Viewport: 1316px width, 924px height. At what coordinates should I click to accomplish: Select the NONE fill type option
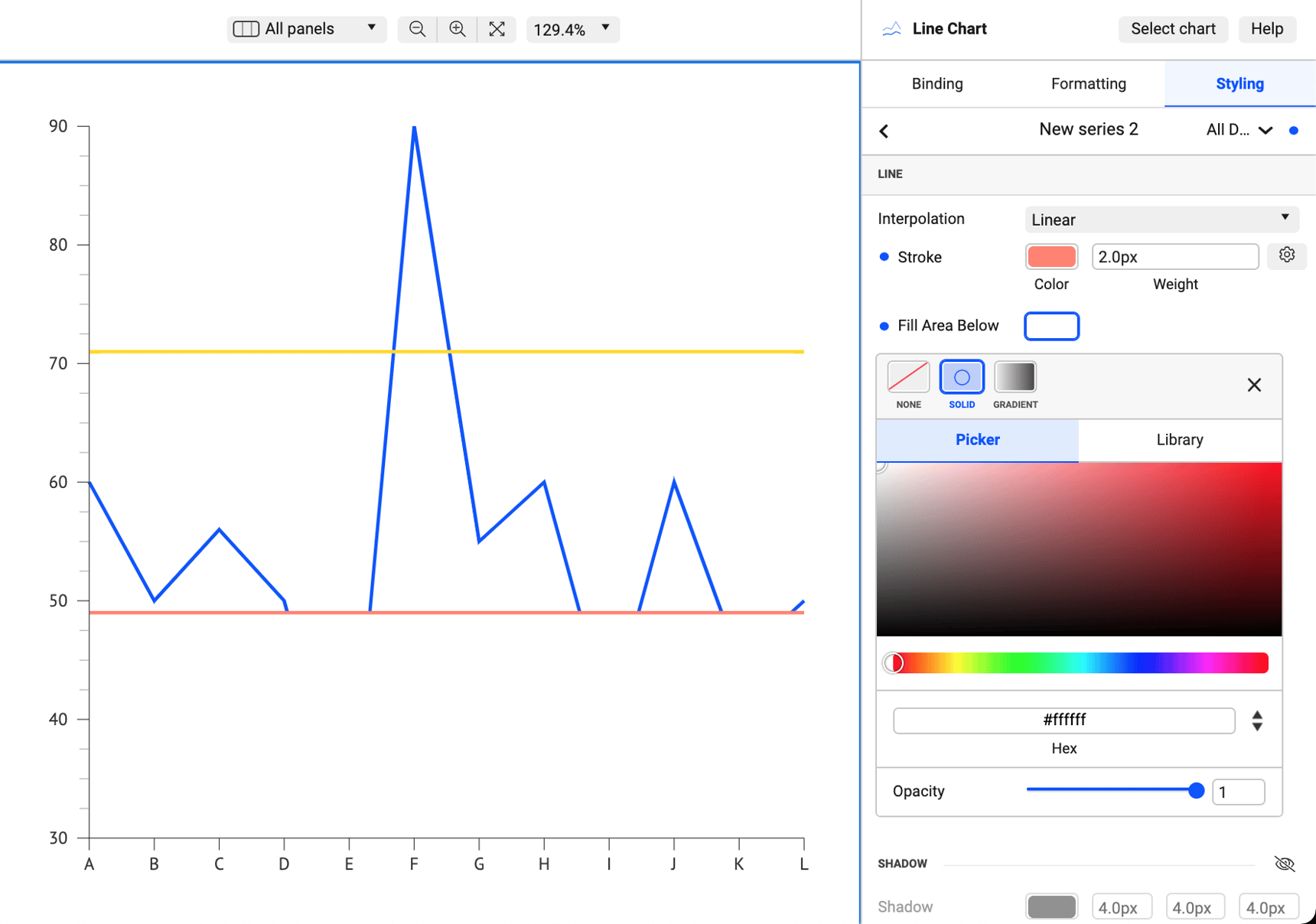pos(907,376)
